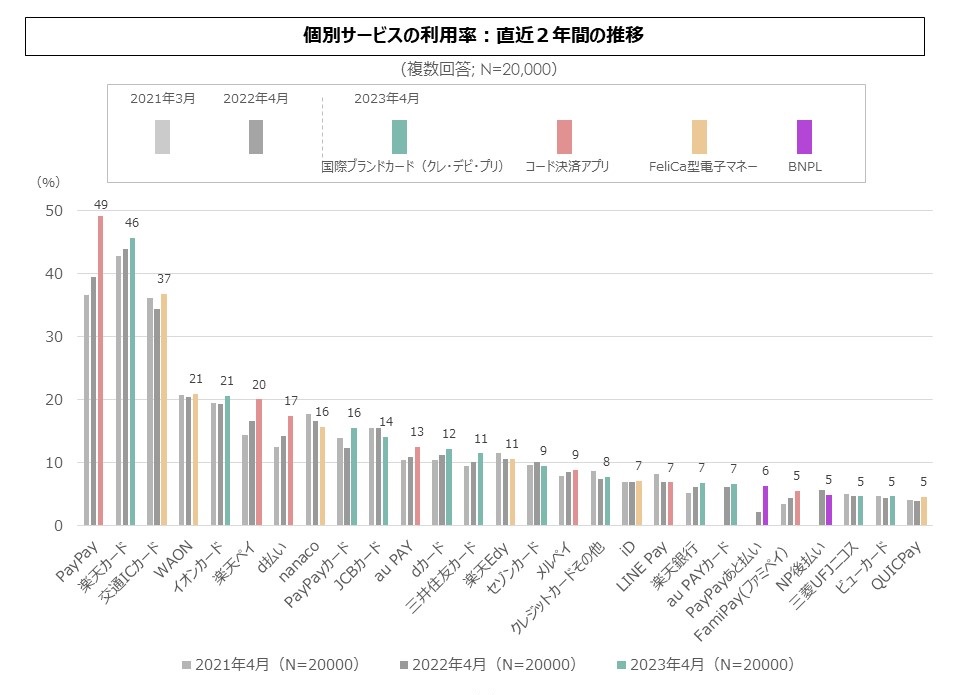960x695 pixels.
Task: Click the teal 国際ブランドカード legend swatch
Action: click(x=400, y=136)
